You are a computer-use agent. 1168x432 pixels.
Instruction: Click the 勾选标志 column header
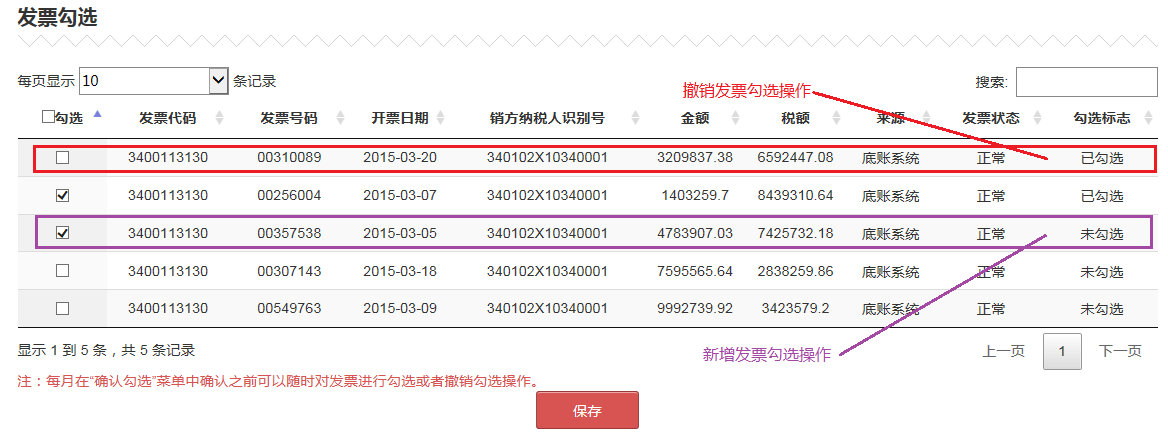tap(1102, 118)
